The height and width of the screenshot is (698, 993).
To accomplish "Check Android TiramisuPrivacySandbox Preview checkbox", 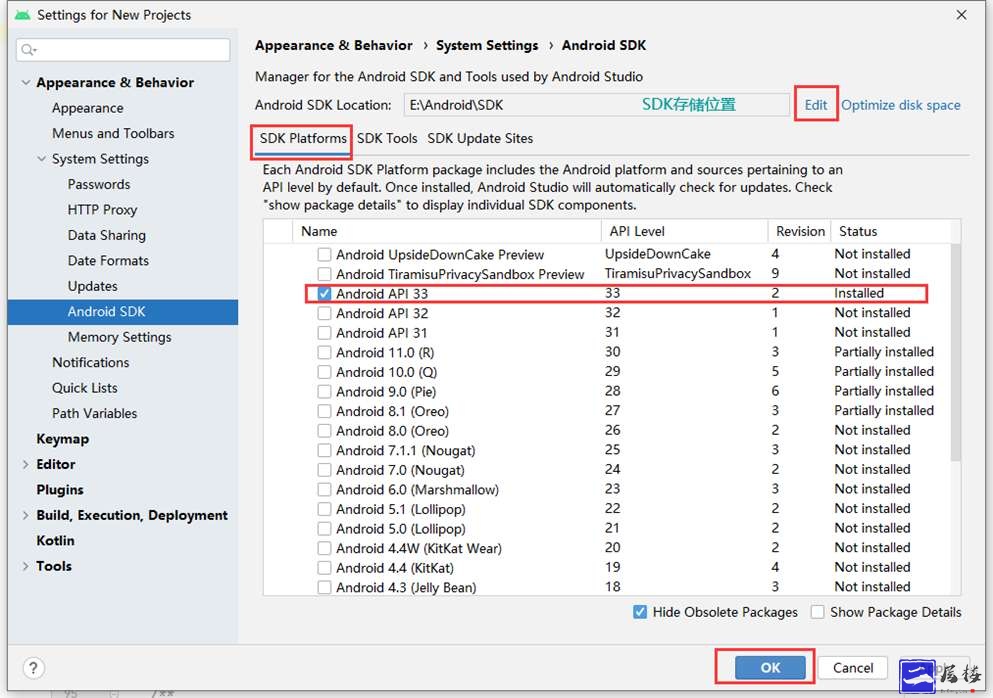I will pos(324,274).
